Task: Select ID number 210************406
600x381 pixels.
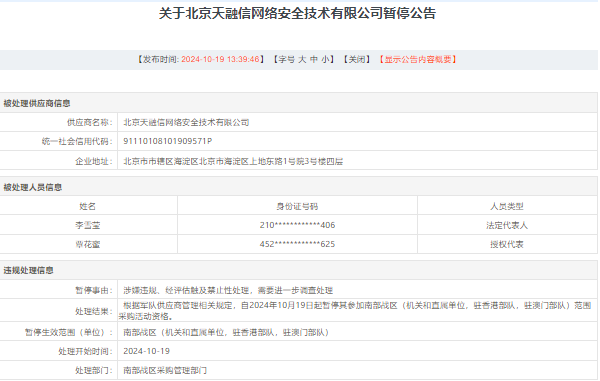Action: point(297,225)
